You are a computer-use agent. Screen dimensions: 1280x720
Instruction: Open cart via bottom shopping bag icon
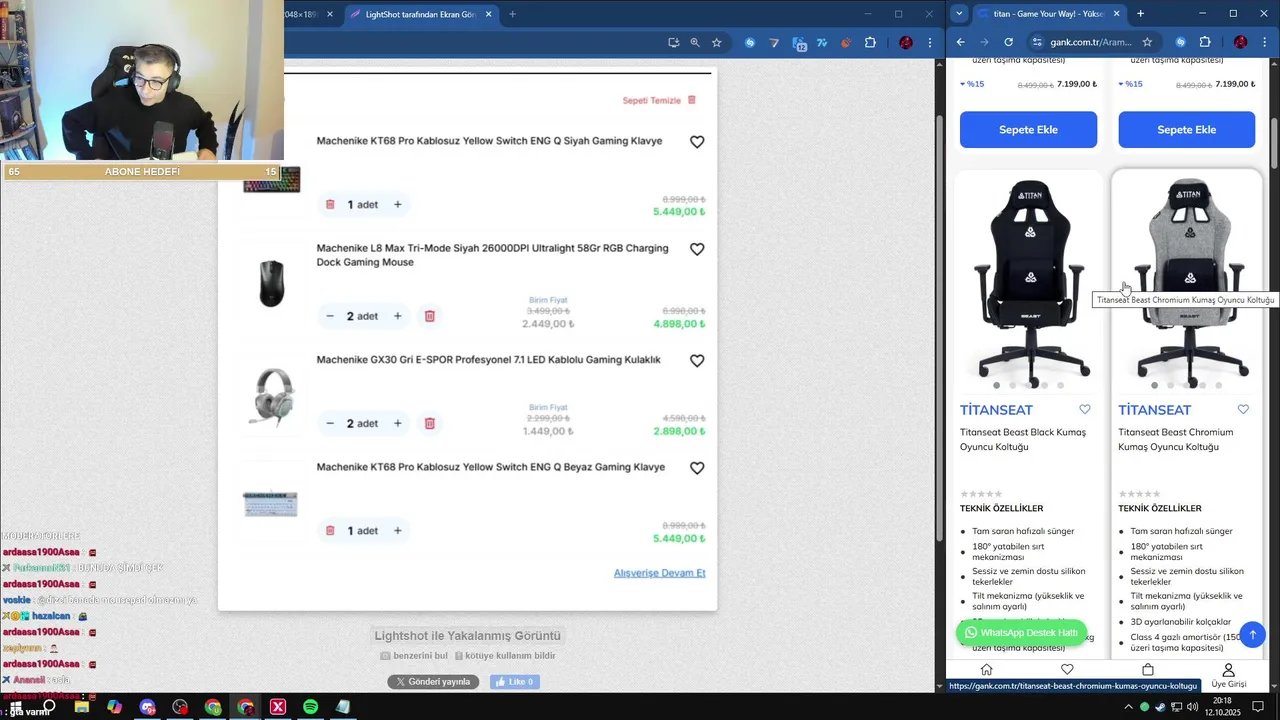[x=1148, y=670]
